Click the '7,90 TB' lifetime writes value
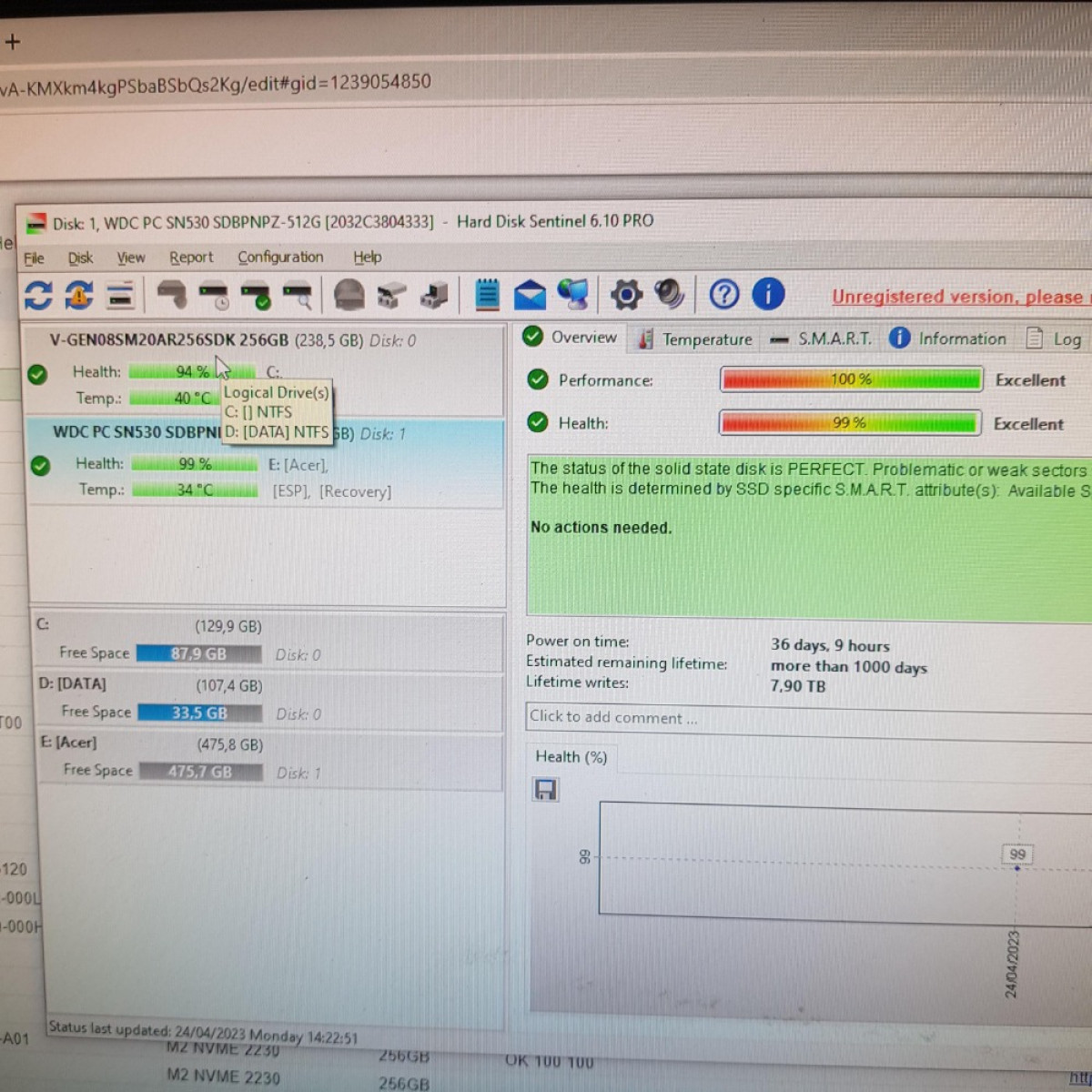Screen dimensions: 1092x1092 point(798,685)
